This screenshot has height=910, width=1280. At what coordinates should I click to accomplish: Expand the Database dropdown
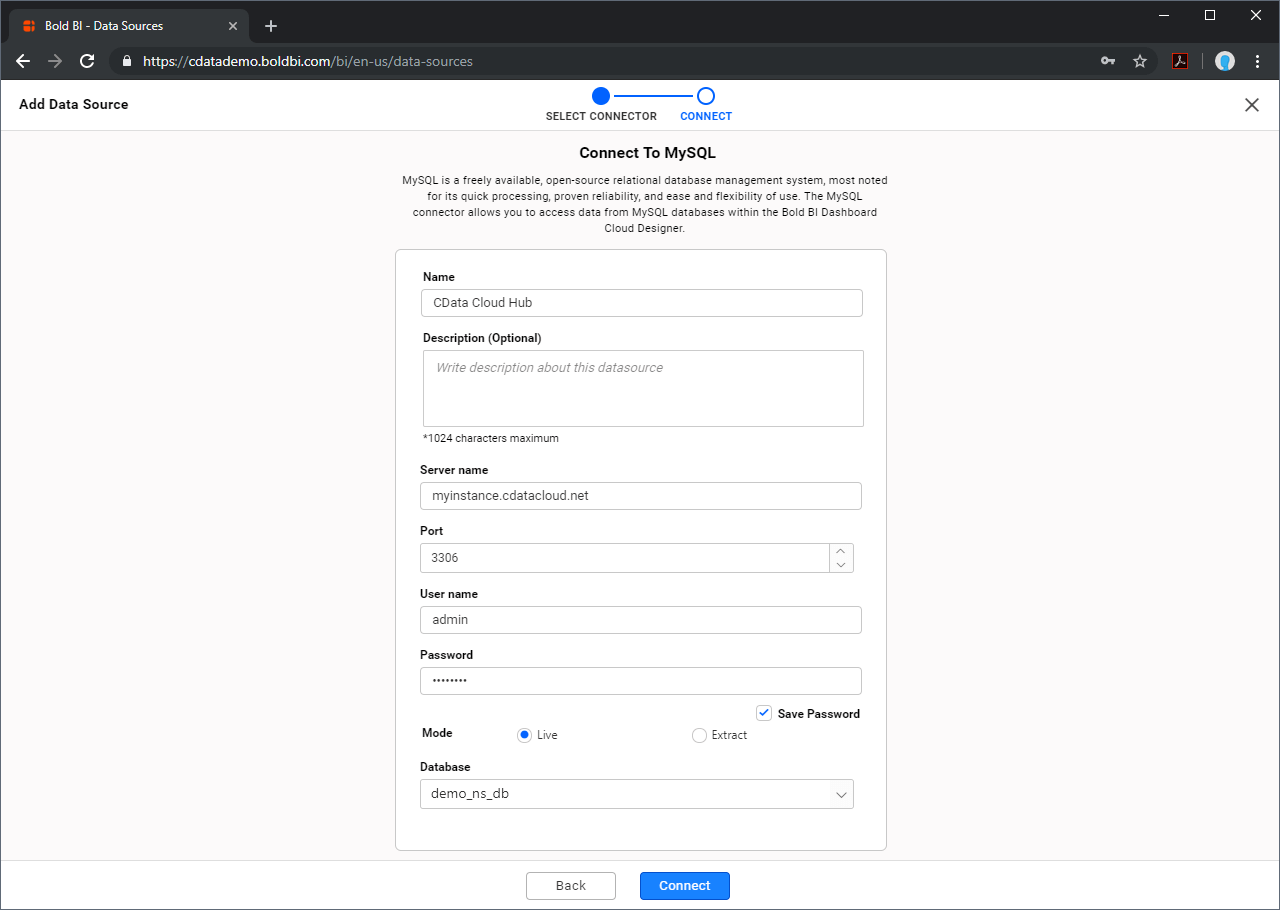(x=841, y=794)
